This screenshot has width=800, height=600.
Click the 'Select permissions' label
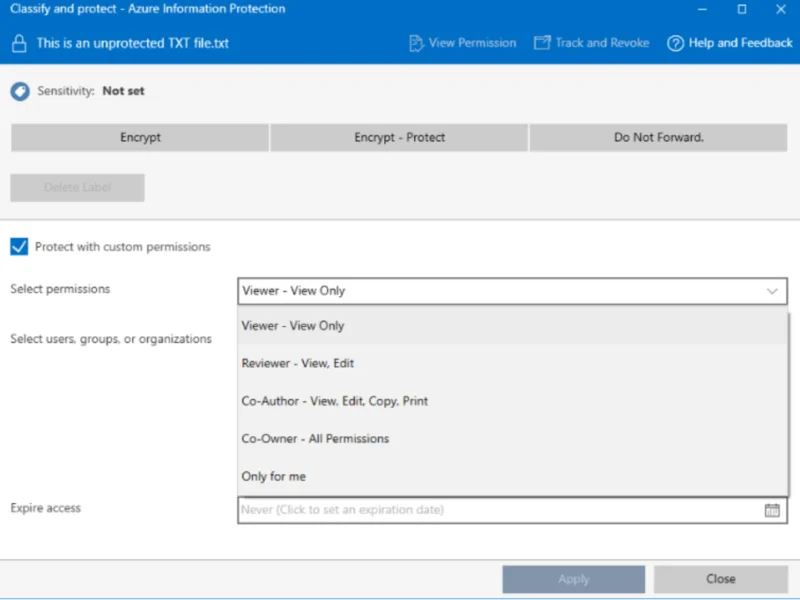pos(60,289)
